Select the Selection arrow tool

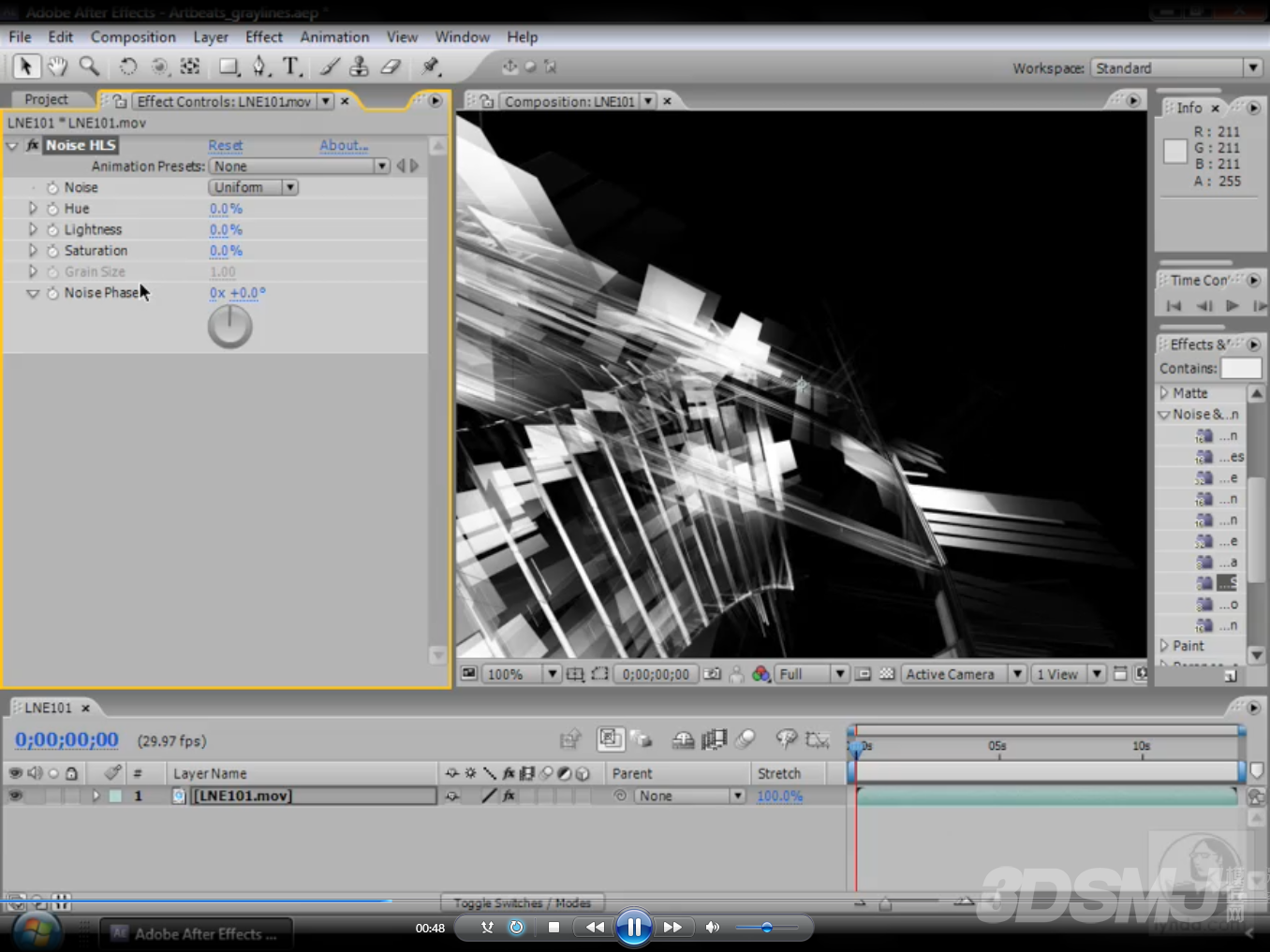pyautogui.click(x=26, y=66)
